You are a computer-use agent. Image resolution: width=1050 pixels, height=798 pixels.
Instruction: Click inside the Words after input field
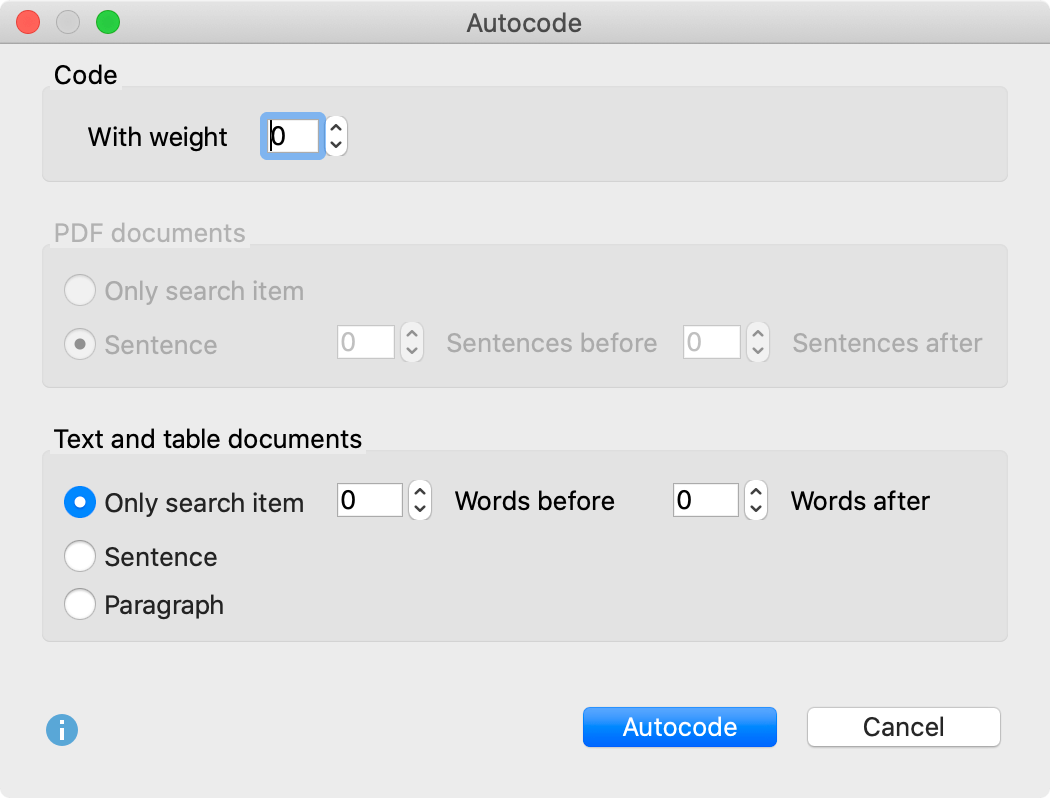coord(705,500)
